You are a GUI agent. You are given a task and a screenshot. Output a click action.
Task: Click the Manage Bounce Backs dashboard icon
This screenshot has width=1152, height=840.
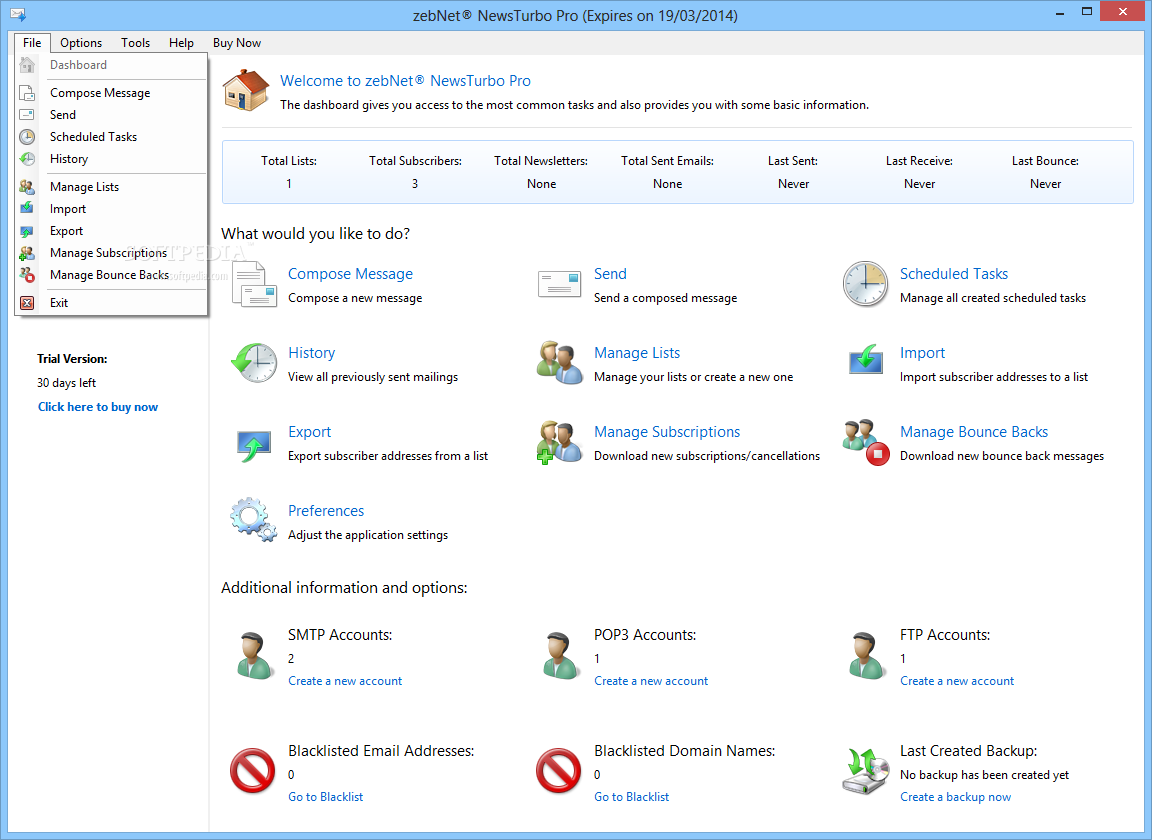pos(867,442)
